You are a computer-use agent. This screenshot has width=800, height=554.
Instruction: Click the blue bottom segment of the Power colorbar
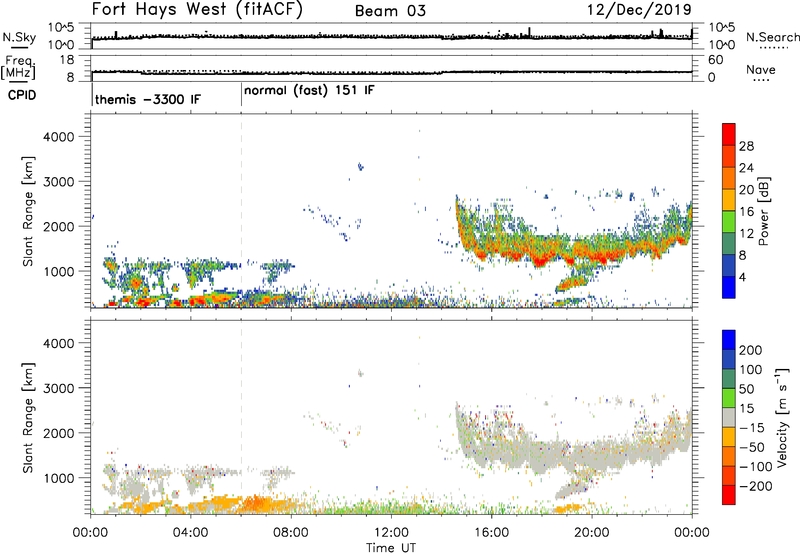point(729,287)
